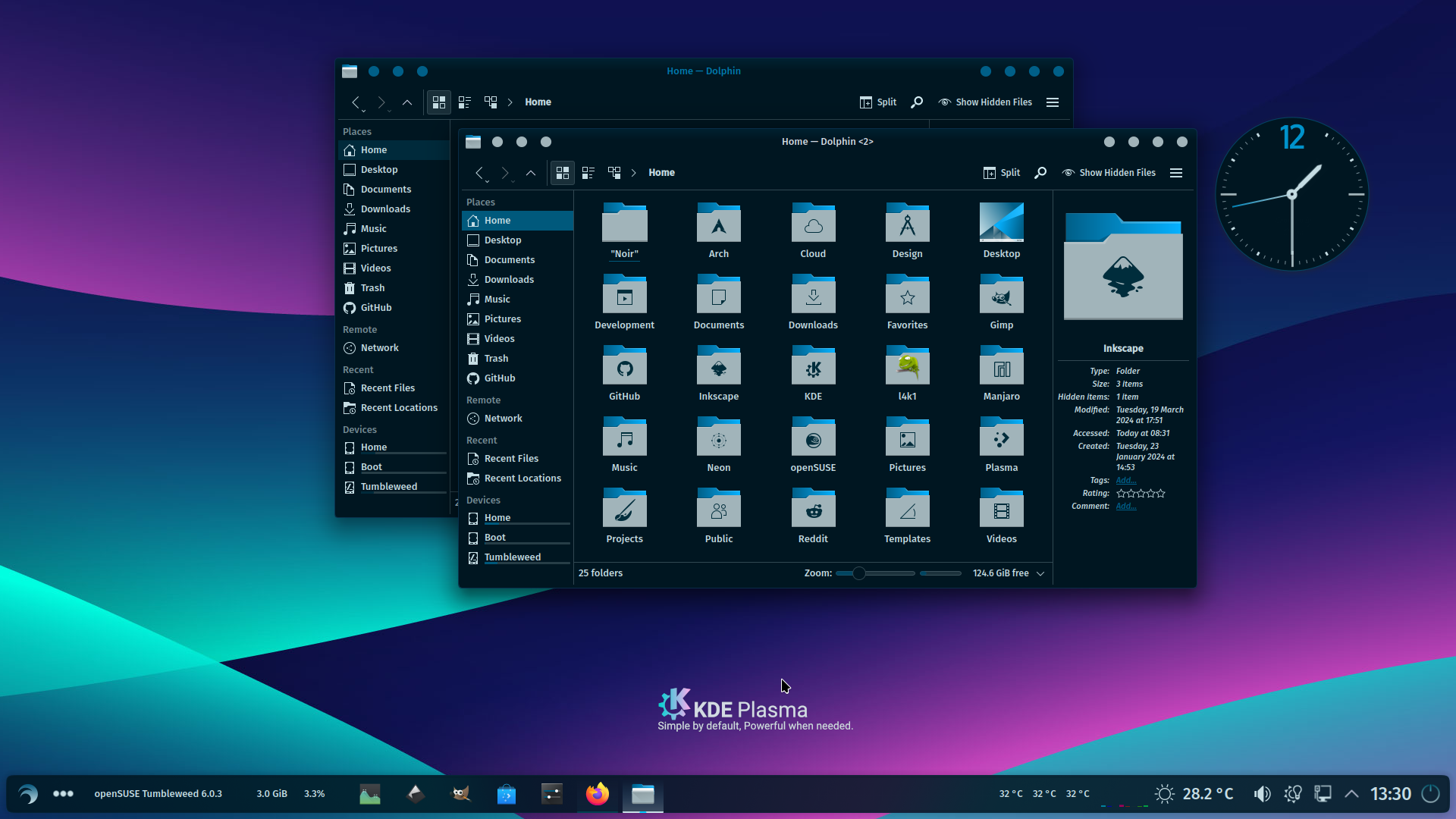The width and height of the screenshot is (1456, 819).
Task: Expand free space info dropdown arrow
Action: click(x=1040, y=573)
